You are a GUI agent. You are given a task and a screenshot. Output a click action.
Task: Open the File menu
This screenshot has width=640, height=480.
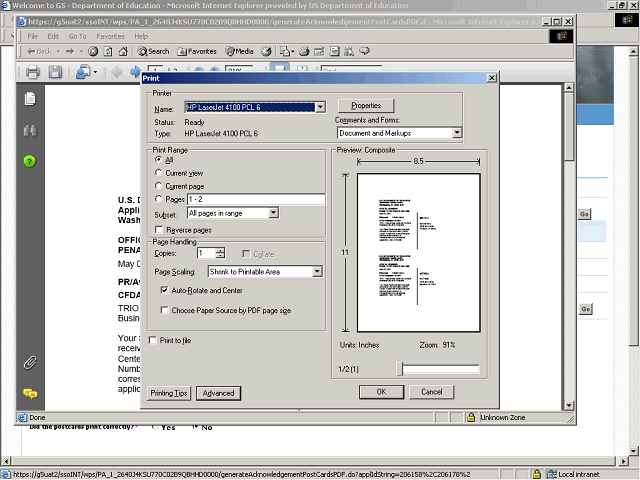[33, 36]
